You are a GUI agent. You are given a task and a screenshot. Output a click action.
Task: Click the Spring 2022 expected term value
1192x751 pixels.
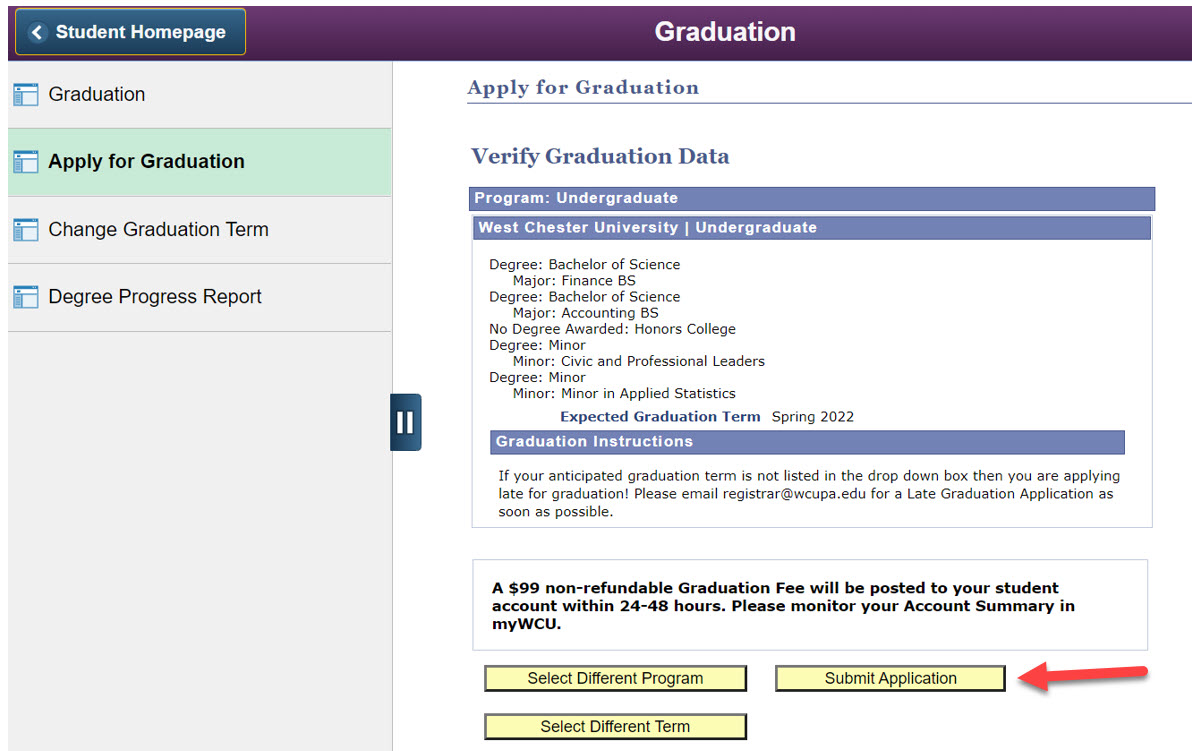[812, 417]
